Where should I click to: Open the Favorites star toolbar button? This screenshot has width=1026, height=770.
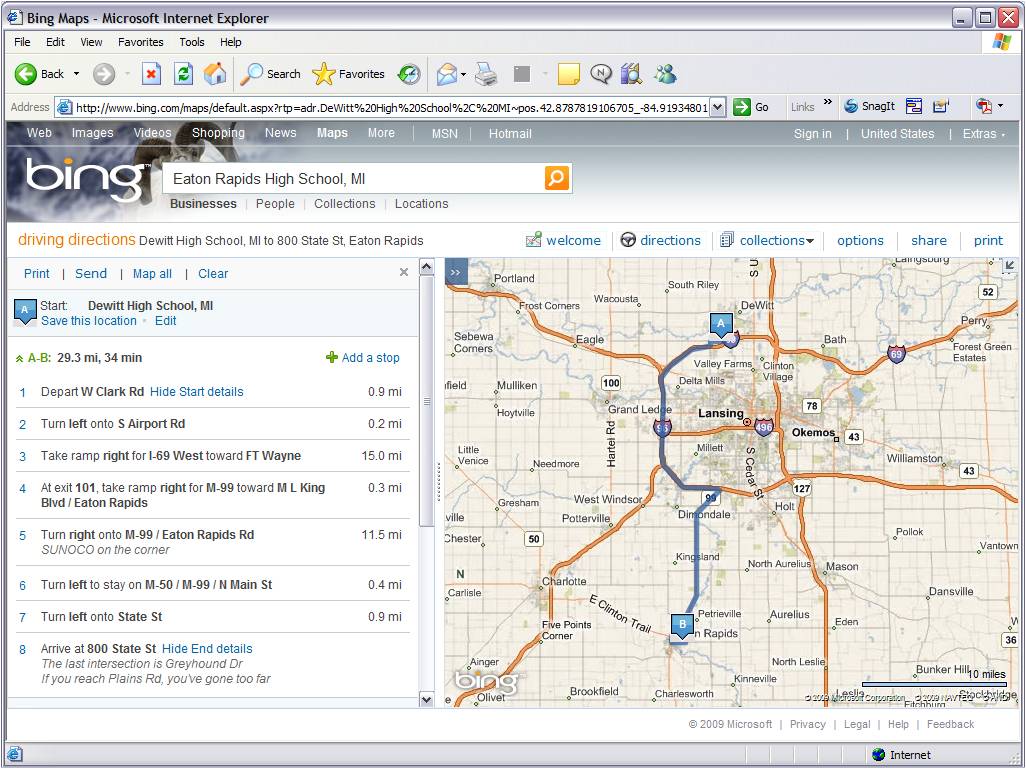pos(348,74)
